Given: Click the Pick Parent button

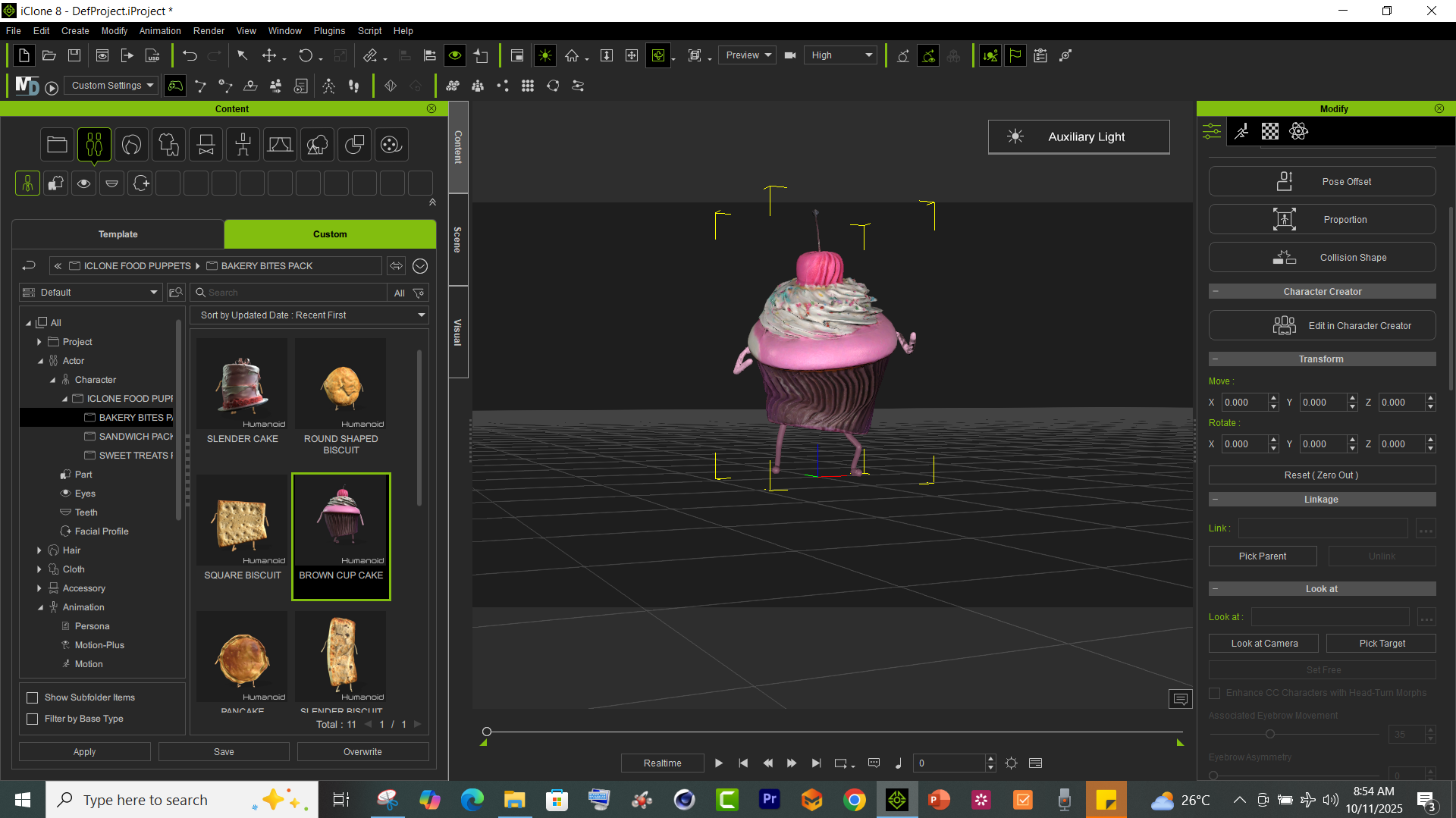Looking at the screenshot, I should 1263,556.
